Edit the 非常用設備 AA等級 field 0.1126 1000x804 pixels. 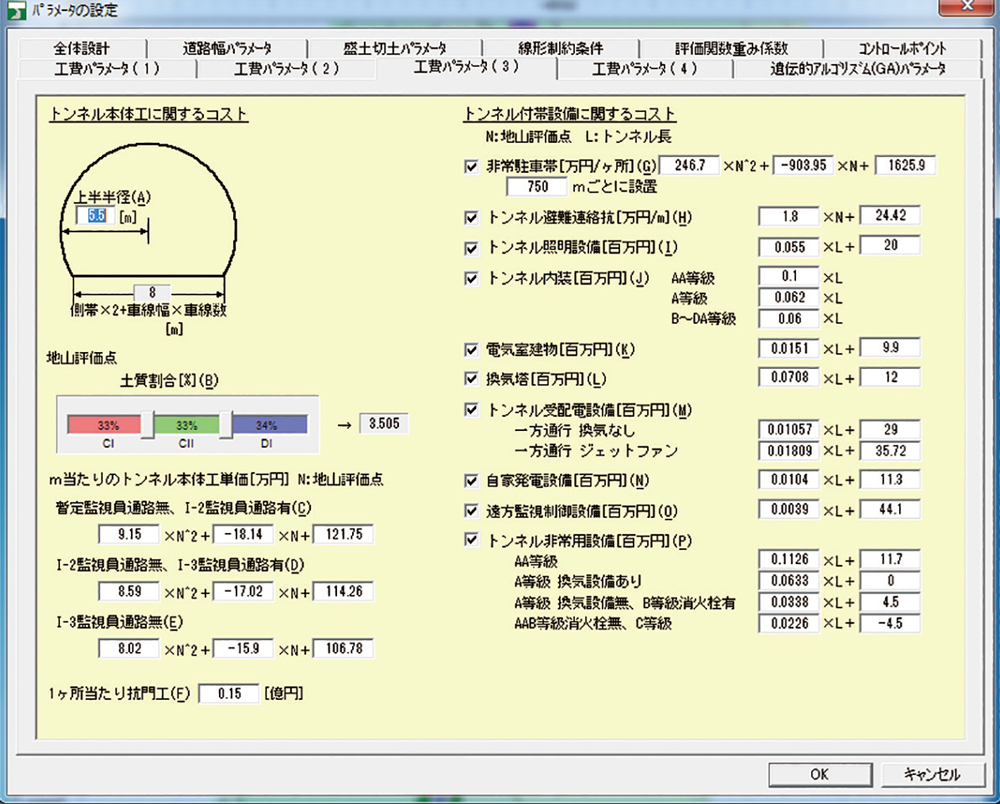[x=789, y=560]
